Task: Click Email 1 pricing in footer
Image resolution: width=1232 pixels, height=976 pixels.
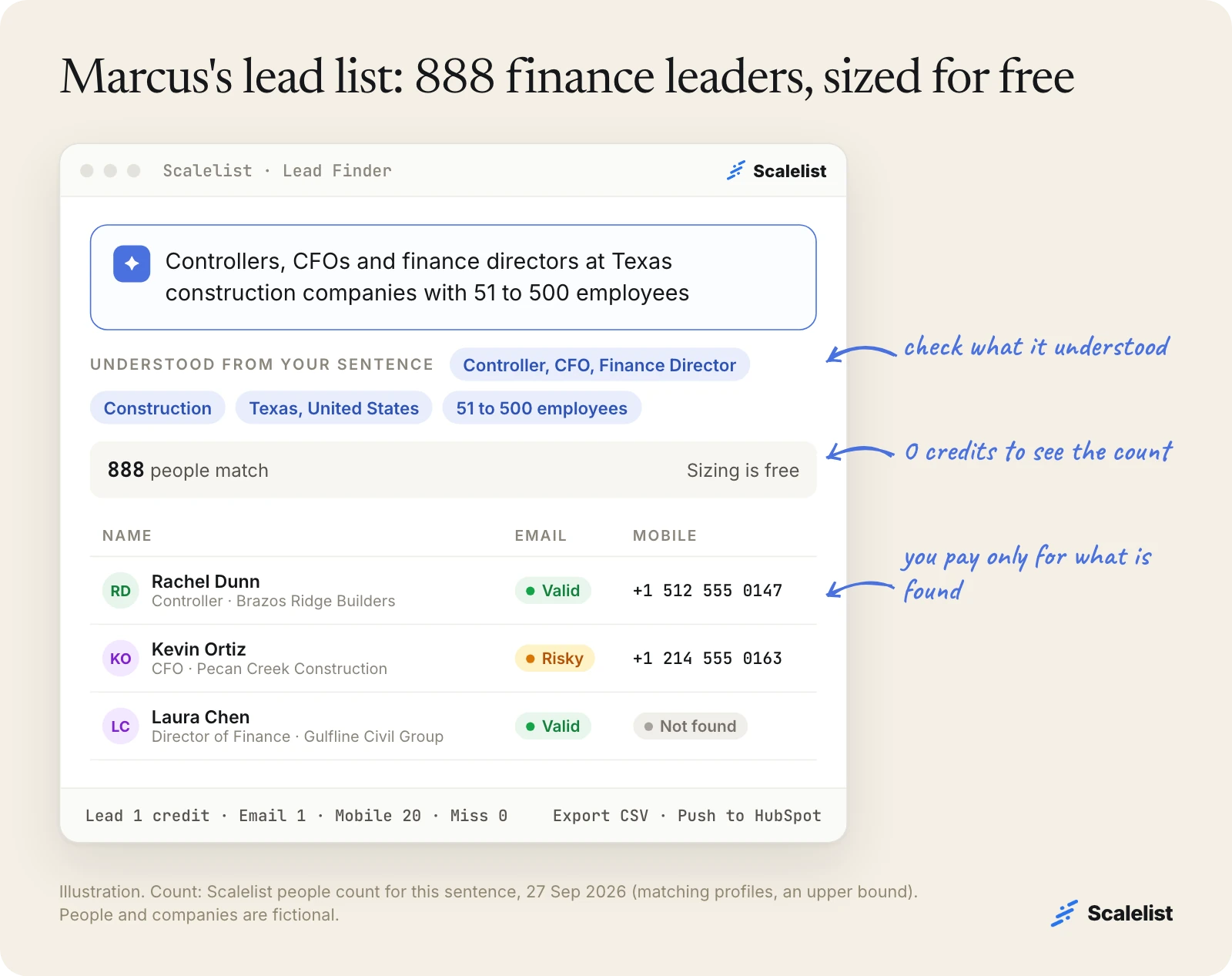Action: tap(273, 816)
